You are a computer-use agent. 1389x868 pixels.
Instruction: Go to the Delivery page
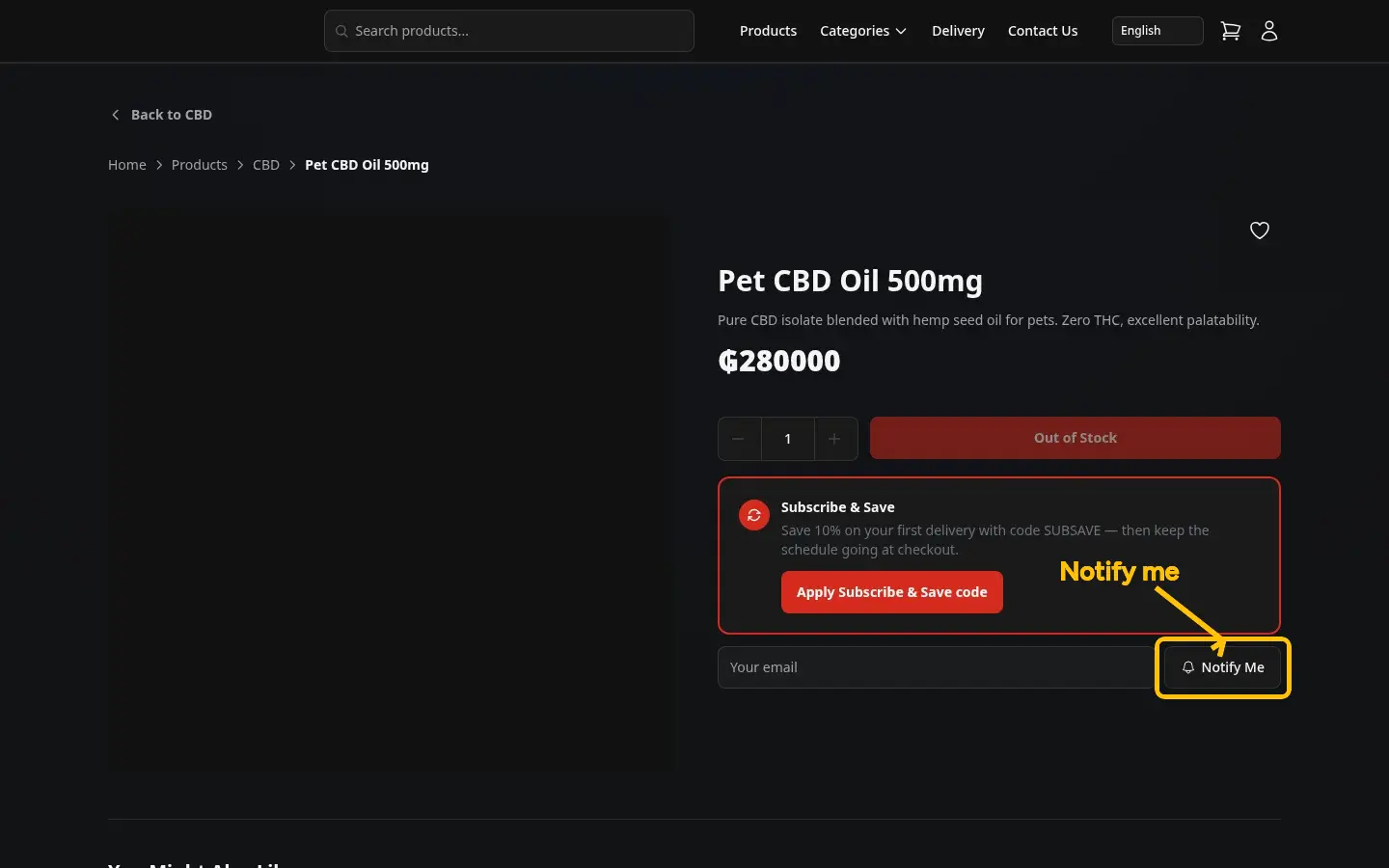(958, 31)
